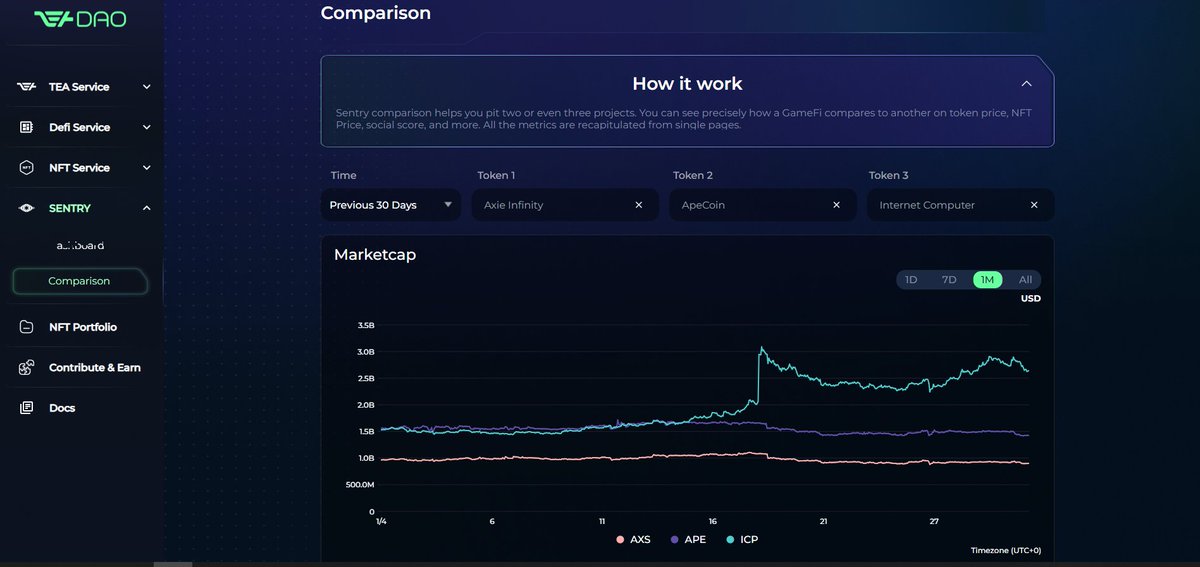Viewport: 1200px width, 567px height.
Task: Click the Timezone (UTC+0) label
Action: (1005, 551)
